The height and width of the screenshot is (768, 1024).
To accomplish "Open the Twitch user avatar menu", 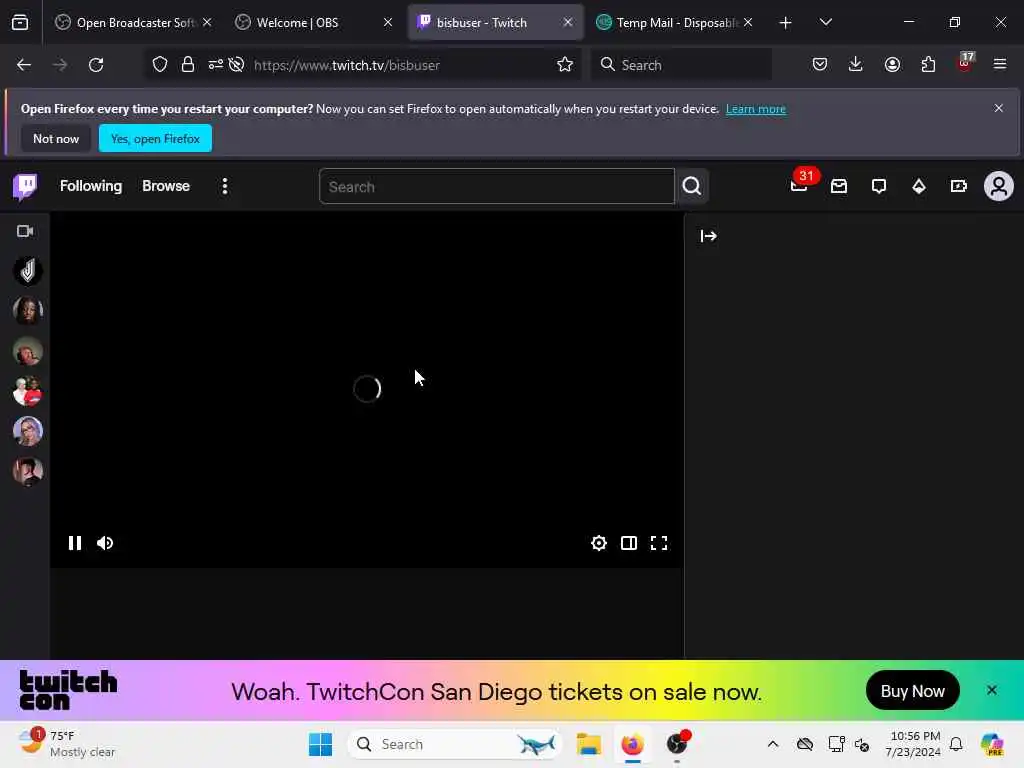I will tap(999, 187).
